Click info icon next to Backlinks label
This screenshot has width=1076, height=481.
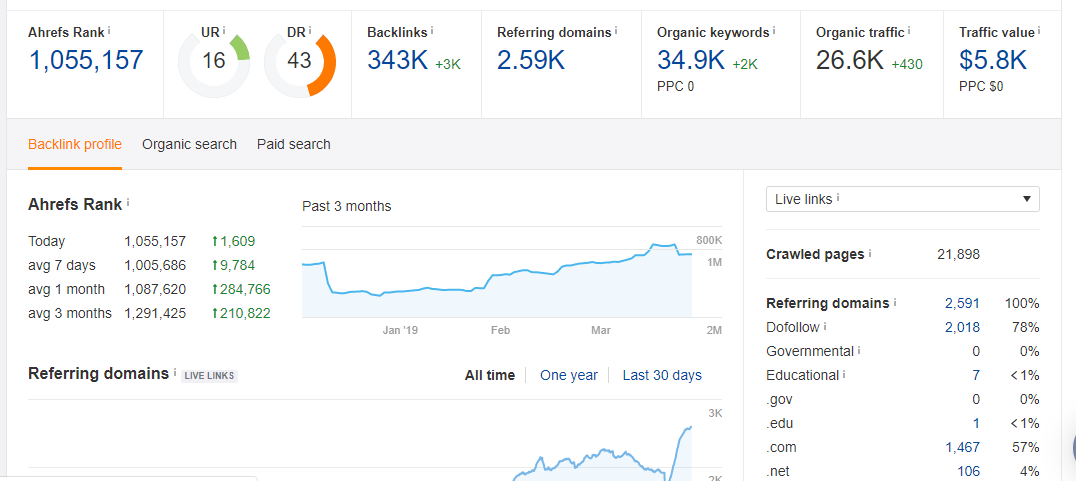[x=432, y=30]
